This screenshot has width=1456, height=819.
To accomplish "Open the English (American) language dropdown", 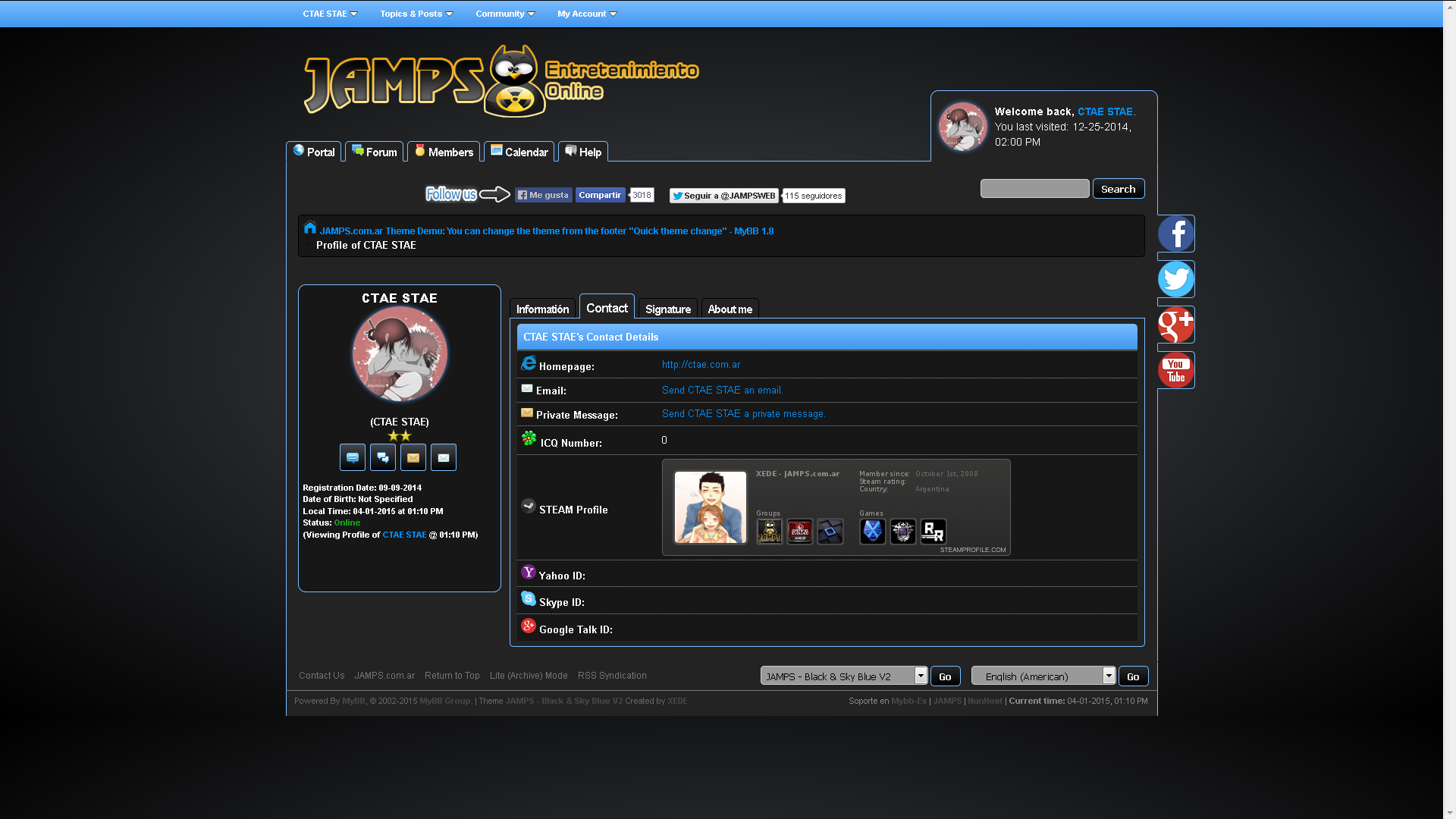I will pos(1043,676).
